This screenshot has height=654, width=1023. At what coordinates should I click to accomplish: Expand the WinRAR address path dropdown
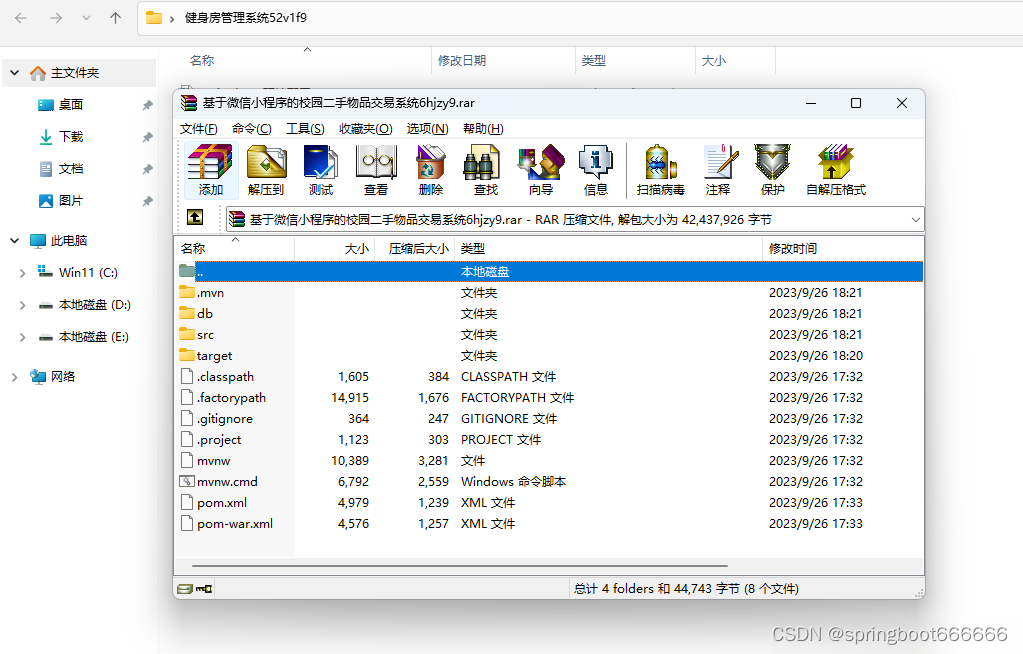tap(915, 220)
